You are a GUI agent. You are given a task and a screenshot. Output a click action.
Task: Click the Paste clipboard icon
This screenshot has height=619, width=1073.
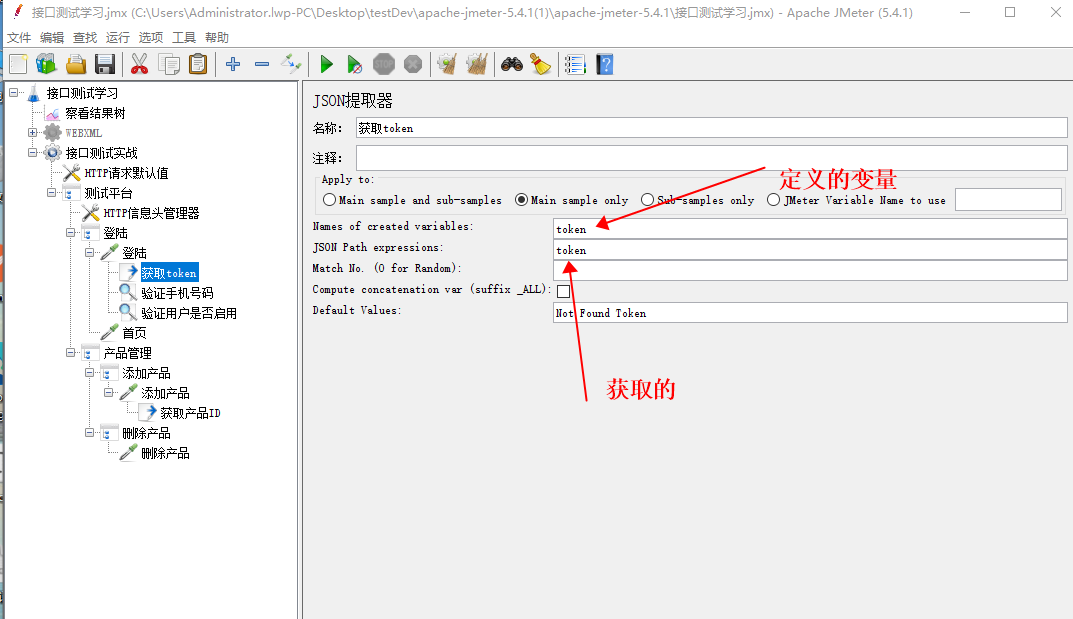[198, 64]
